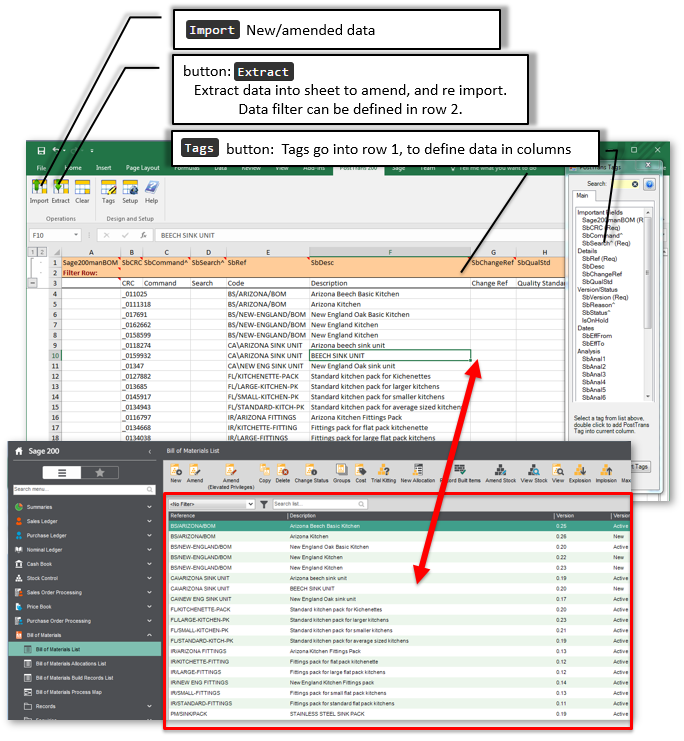
Task: Select SbRef (Req) tag in list
Action: 599,259
